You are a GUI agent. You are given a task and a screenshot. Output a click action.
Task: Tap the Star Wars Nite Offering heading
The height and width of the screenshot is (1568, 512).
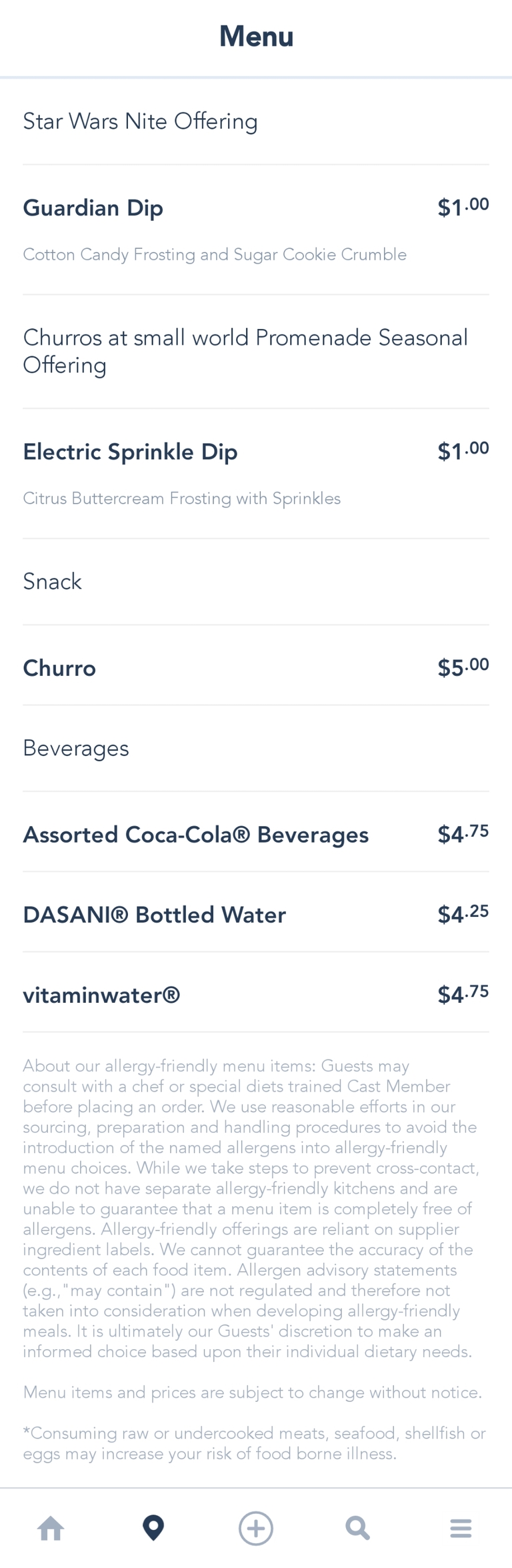click(140, 121)
